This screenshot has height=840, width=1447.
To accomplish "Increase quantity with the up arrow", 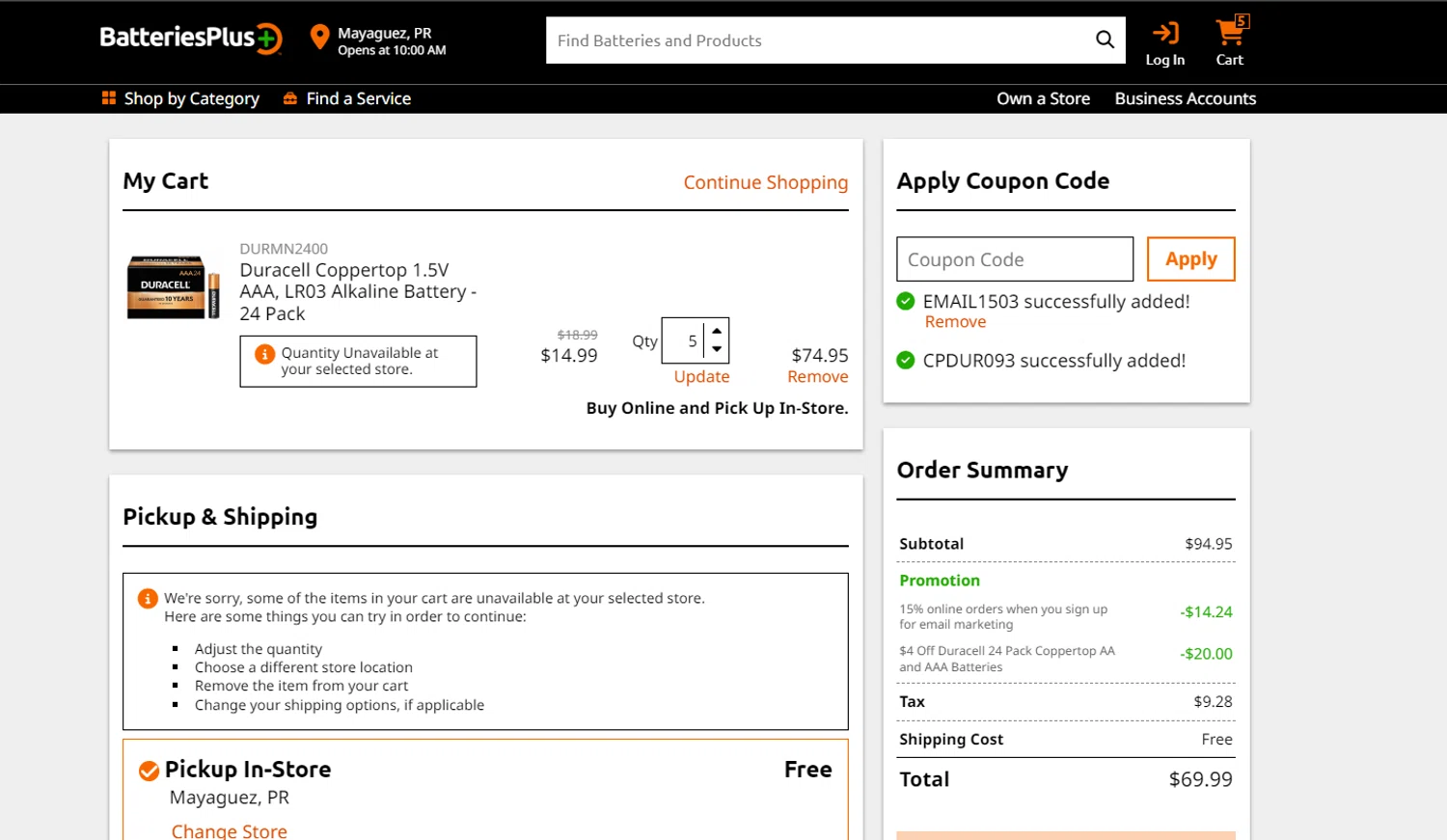I will click(717, 331).
